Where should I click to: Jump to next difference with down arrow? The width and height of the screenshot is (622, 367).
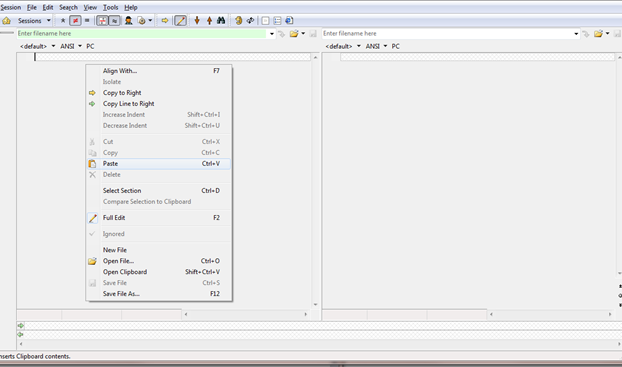[x=197, y=21]
